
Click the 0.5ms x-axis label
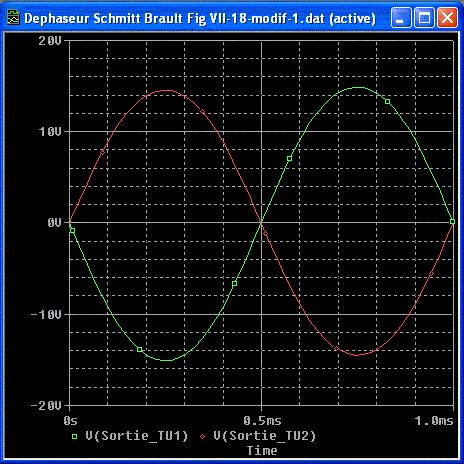[262, 421]
